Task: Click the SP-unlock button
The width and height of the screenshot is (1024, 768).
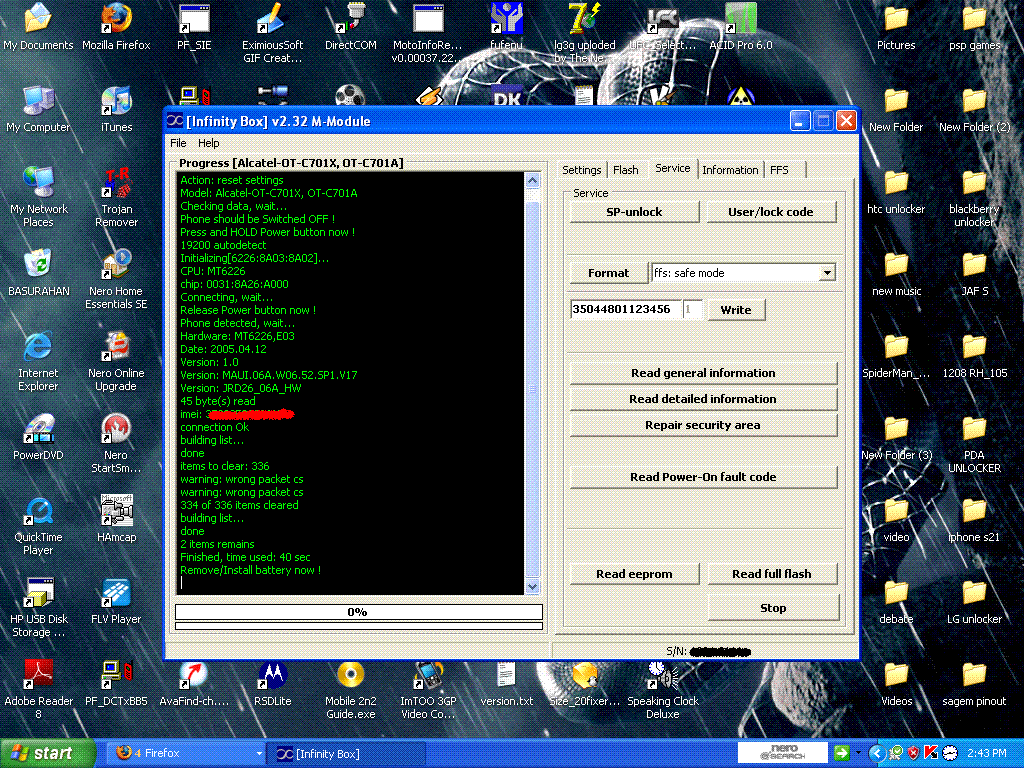Action: [x=634, y=212]
